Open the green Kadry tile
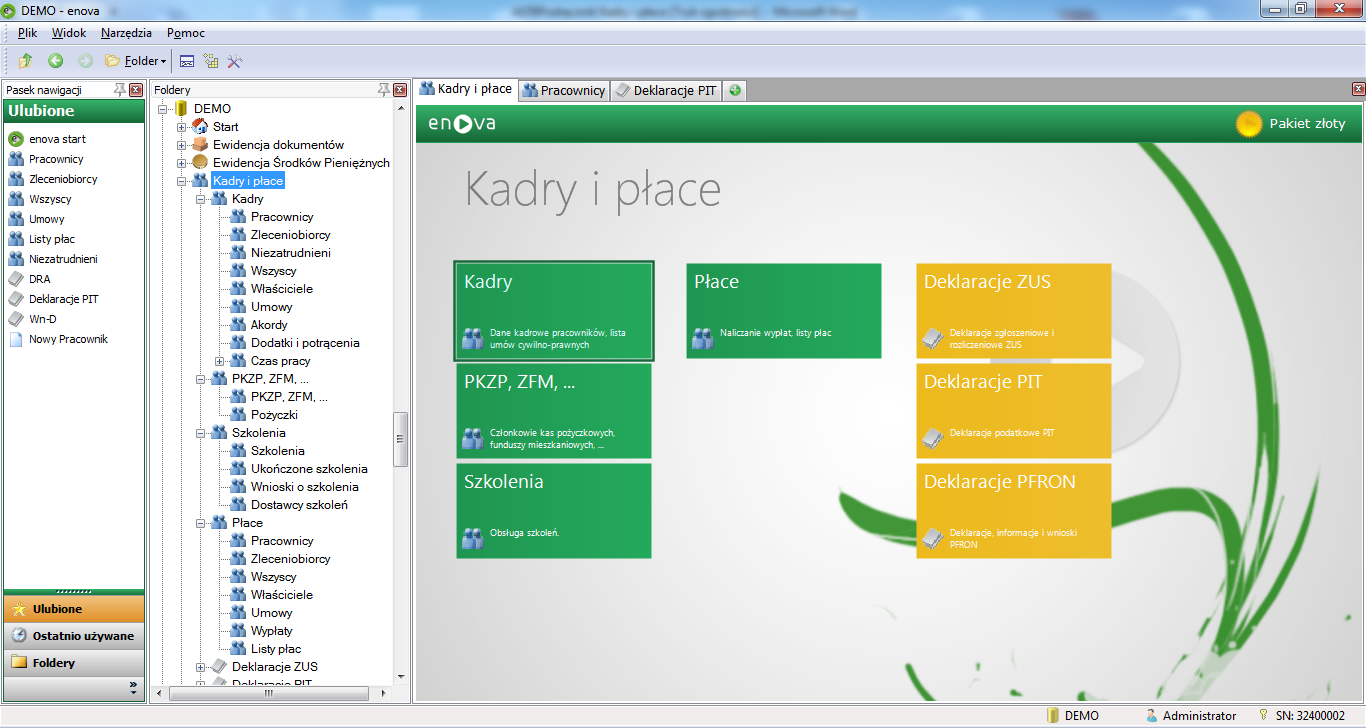The height and width of the screenshot is (728, 1366). click(554, 311)
